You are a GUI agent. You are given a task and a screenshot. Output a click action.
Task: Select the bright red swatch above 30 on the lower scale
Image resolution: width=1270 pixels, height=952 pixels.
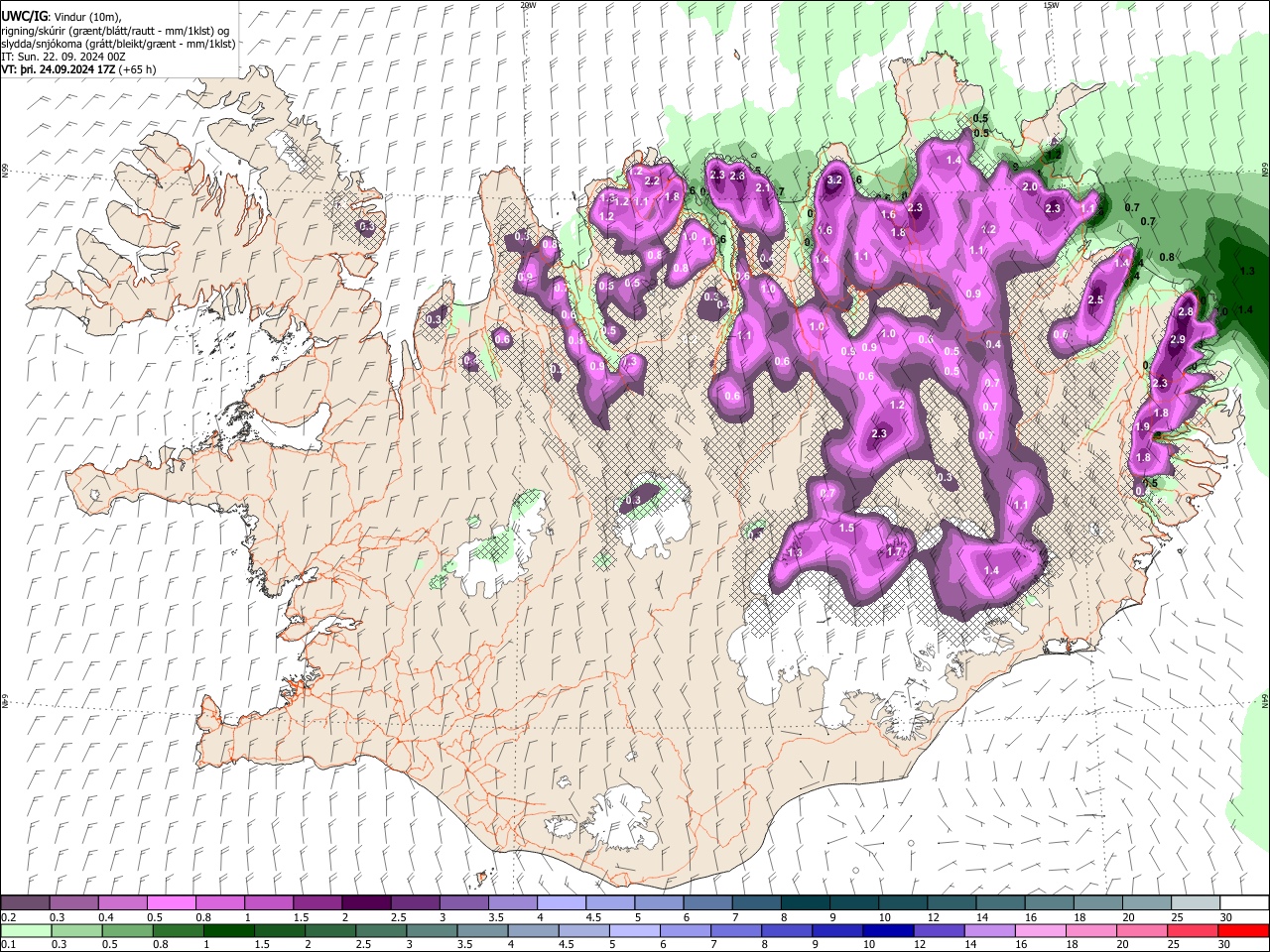[1244, 930]
